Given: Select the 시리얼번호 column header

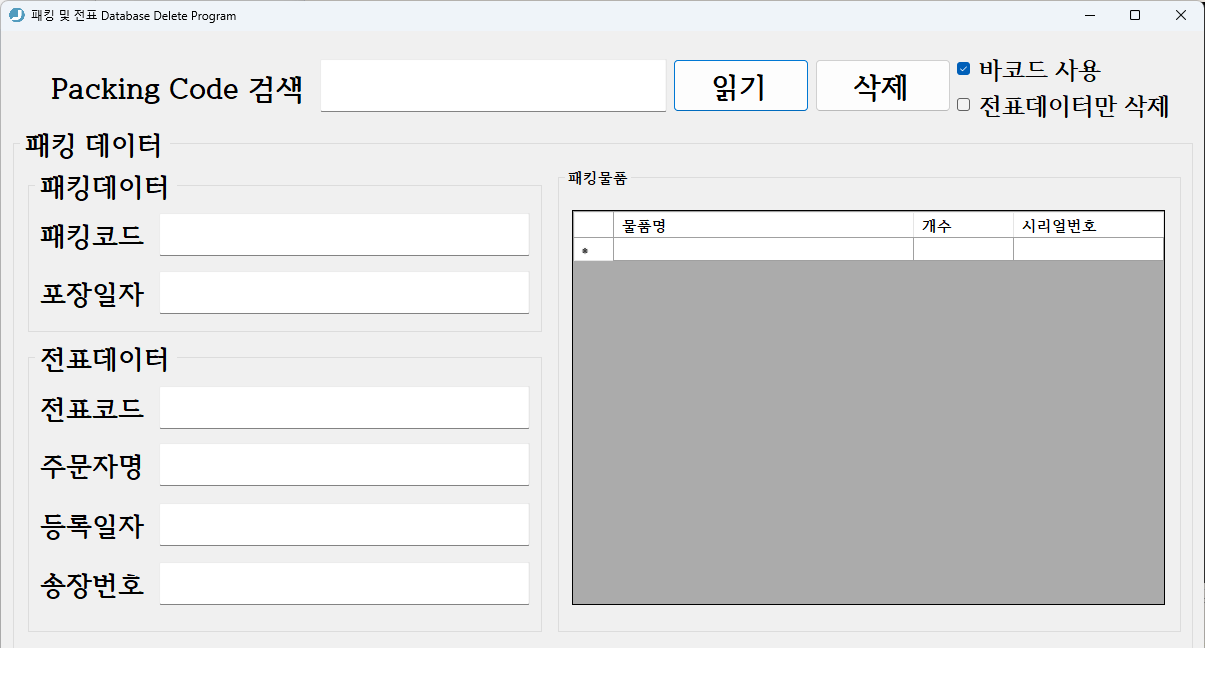Looking at the screenshot, I should tap(1089, 224).
